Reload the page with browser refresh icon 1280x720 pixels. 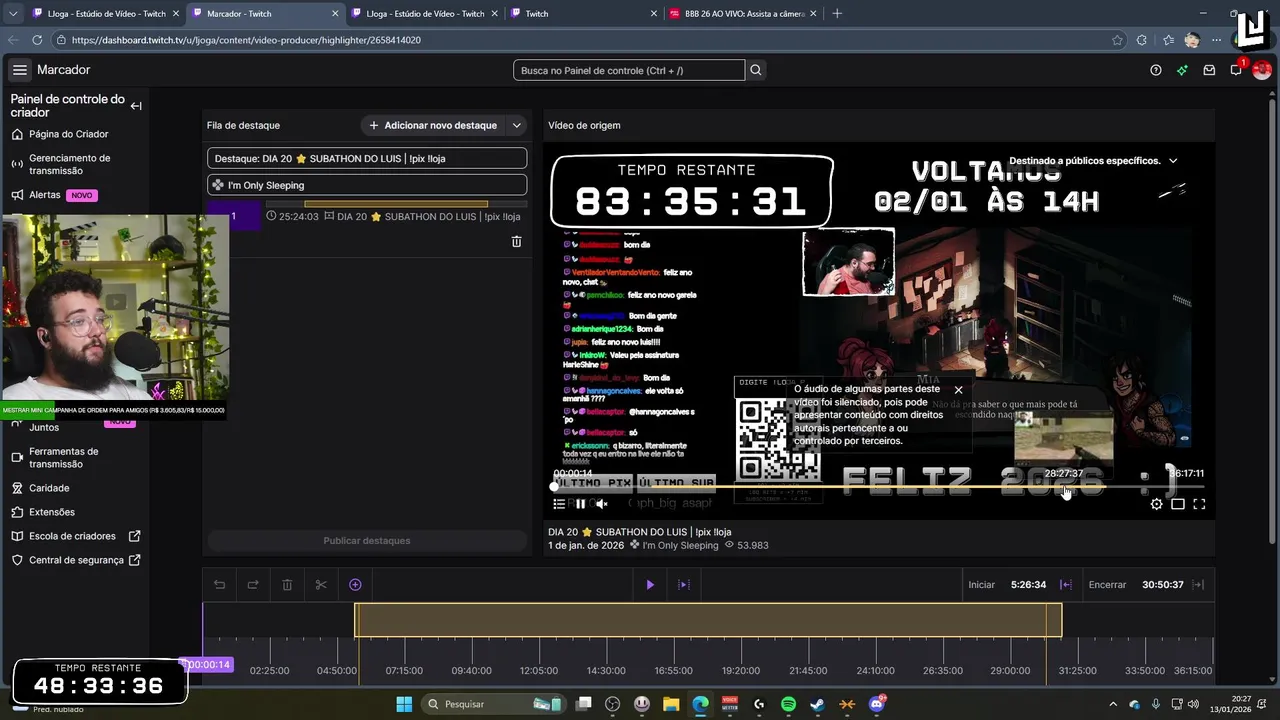pyautogui.click(x=37, y=40)
